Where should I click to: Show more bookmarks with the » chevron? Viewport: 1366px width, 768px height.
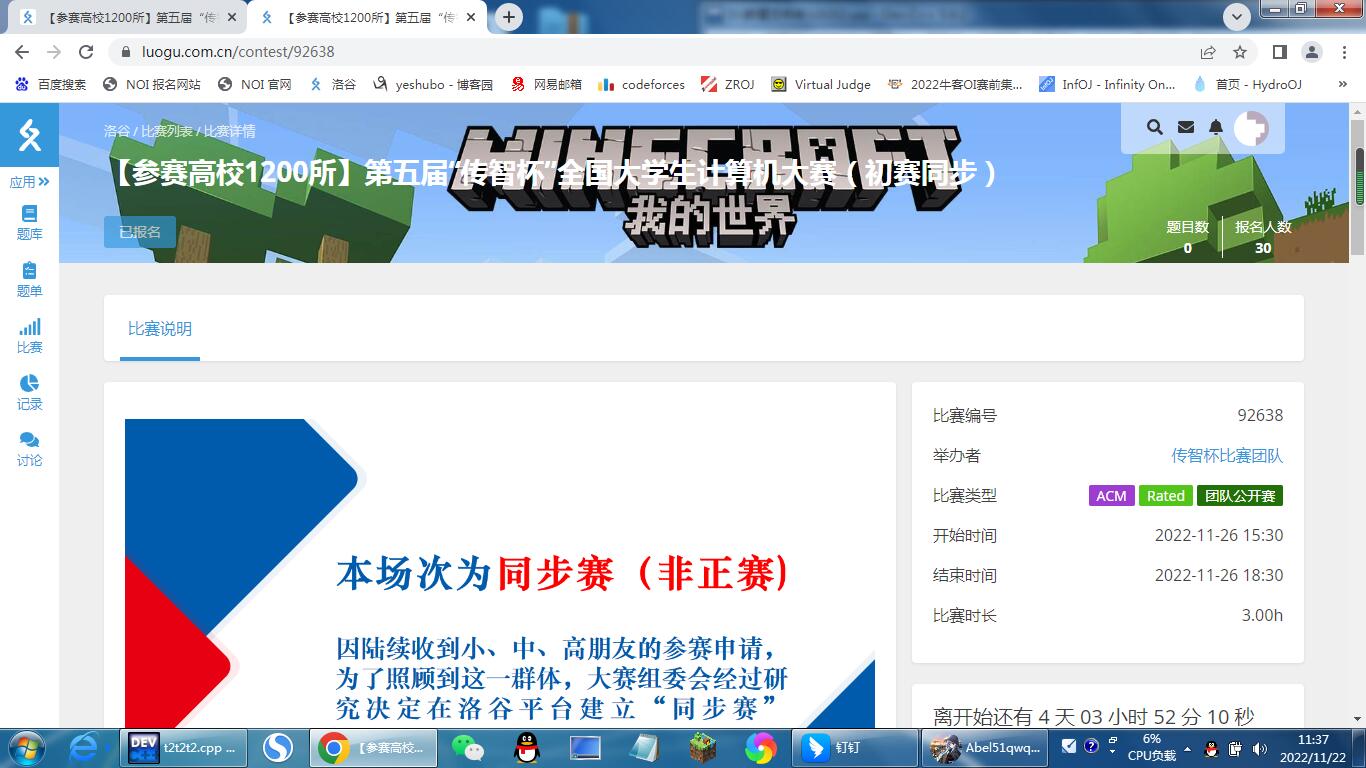coord(1342,85)
